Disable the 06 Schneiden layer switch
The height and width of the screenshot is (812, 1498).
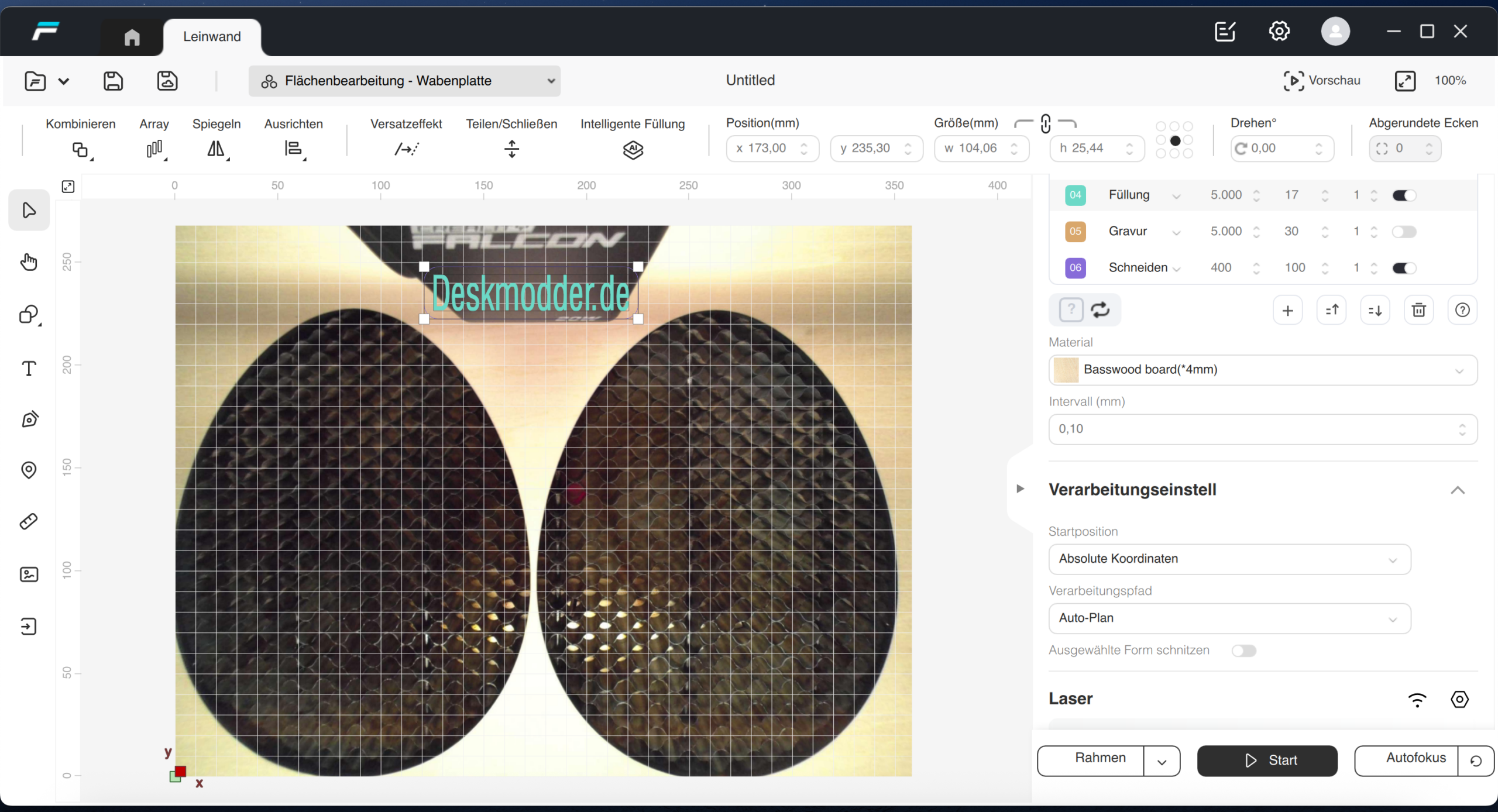point(1404,268)
